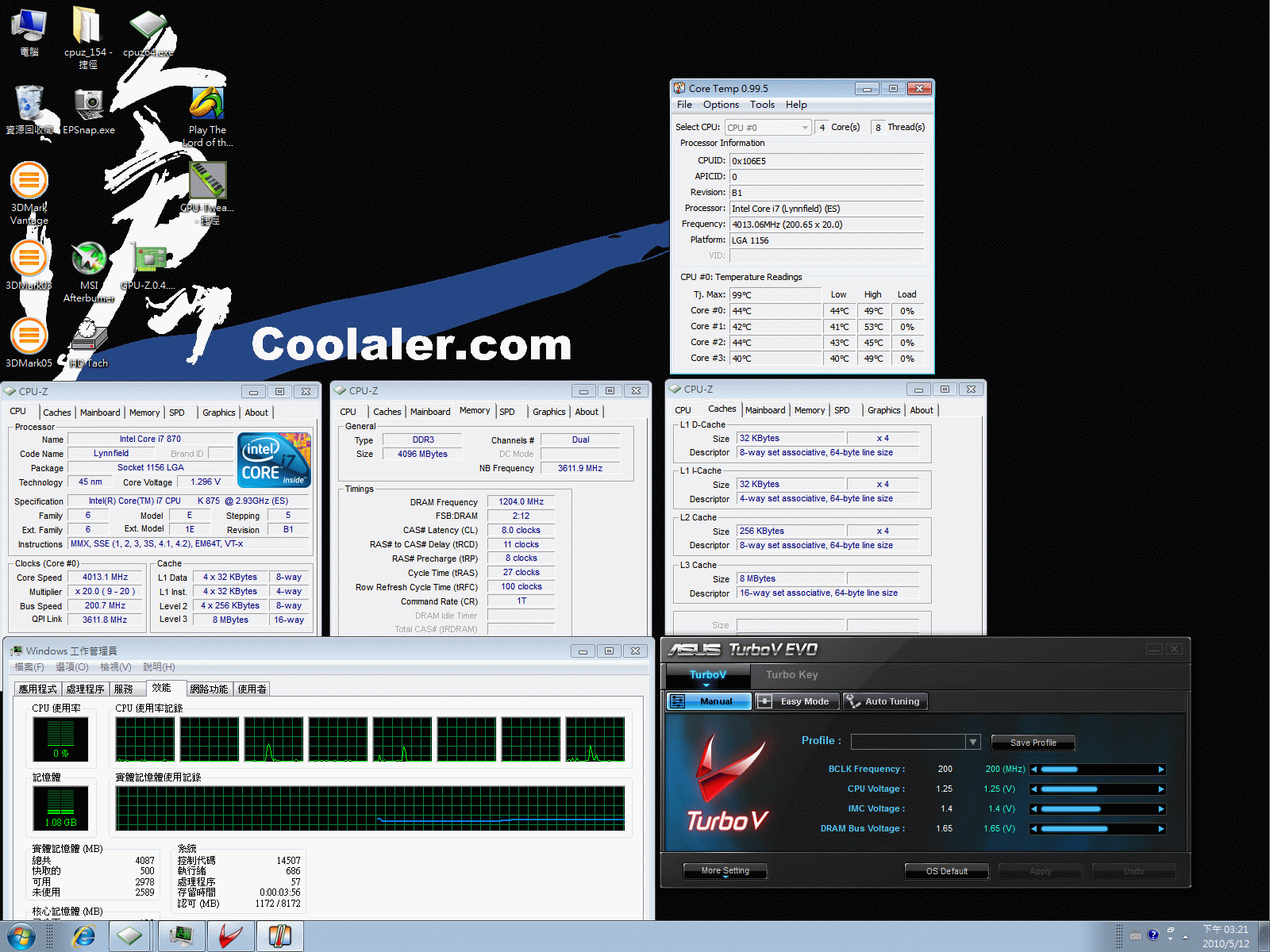
Task: Switch to Task Manager taskbar button
Action: [182, 937]
